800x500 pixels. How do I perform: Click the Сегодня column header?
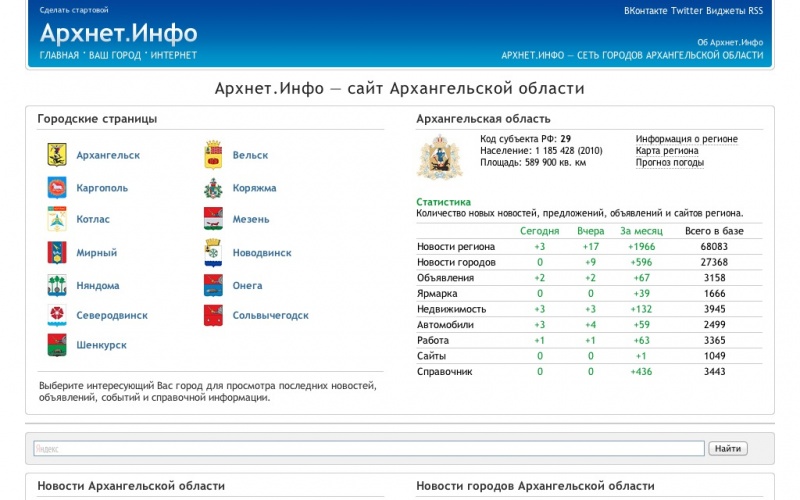(540, 231)
